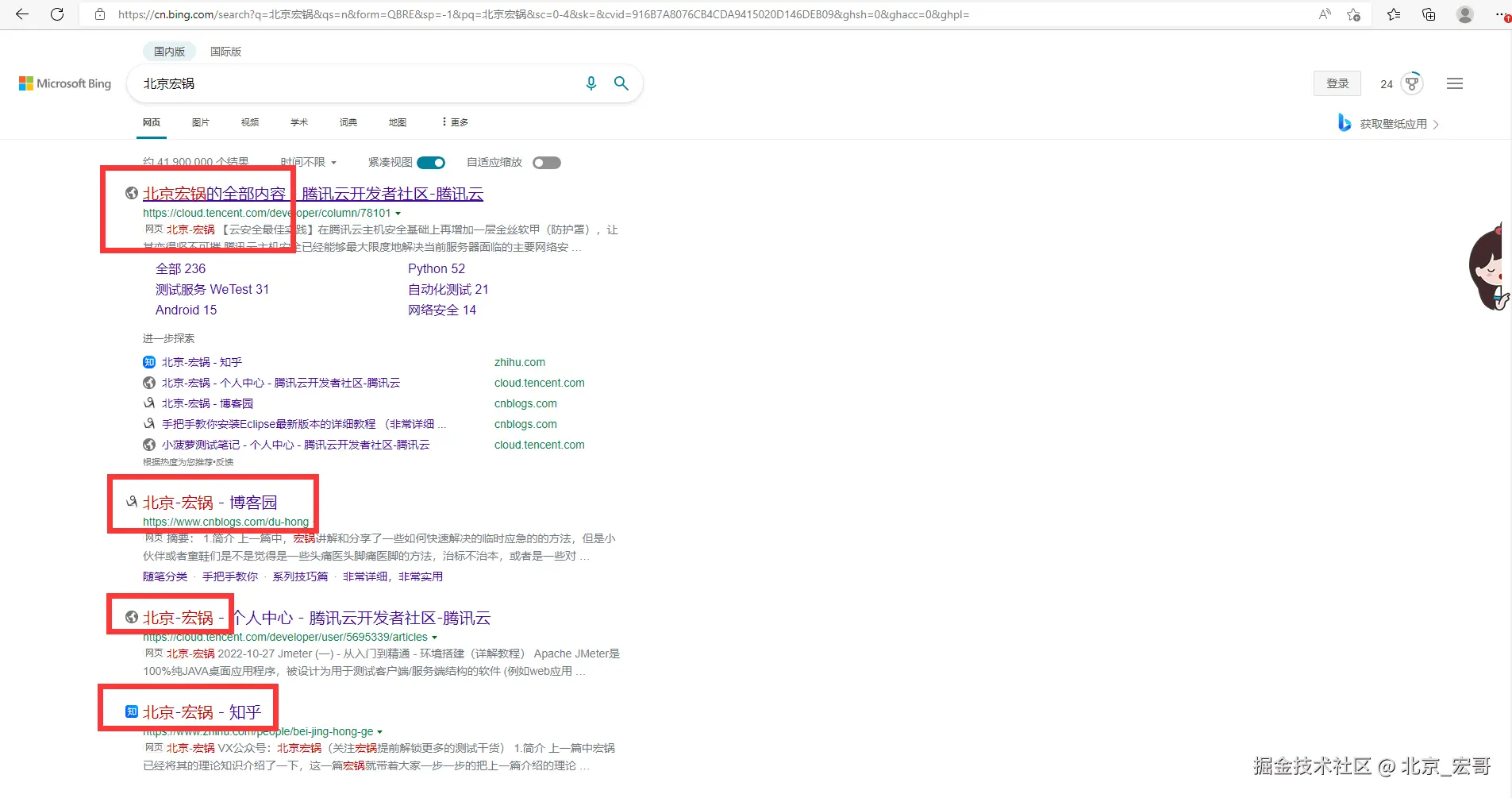
Task: Open the 网络安全 14 sublink
Action: 442,310
